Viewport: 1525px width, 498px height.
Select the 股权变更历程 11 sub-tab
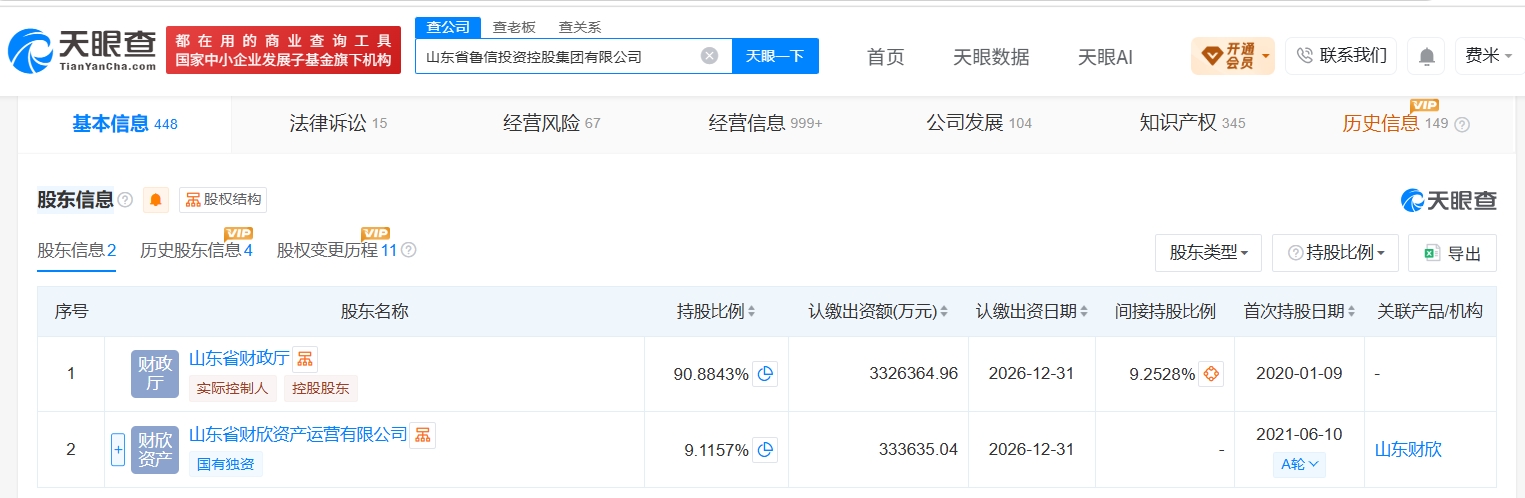point(337,250)
